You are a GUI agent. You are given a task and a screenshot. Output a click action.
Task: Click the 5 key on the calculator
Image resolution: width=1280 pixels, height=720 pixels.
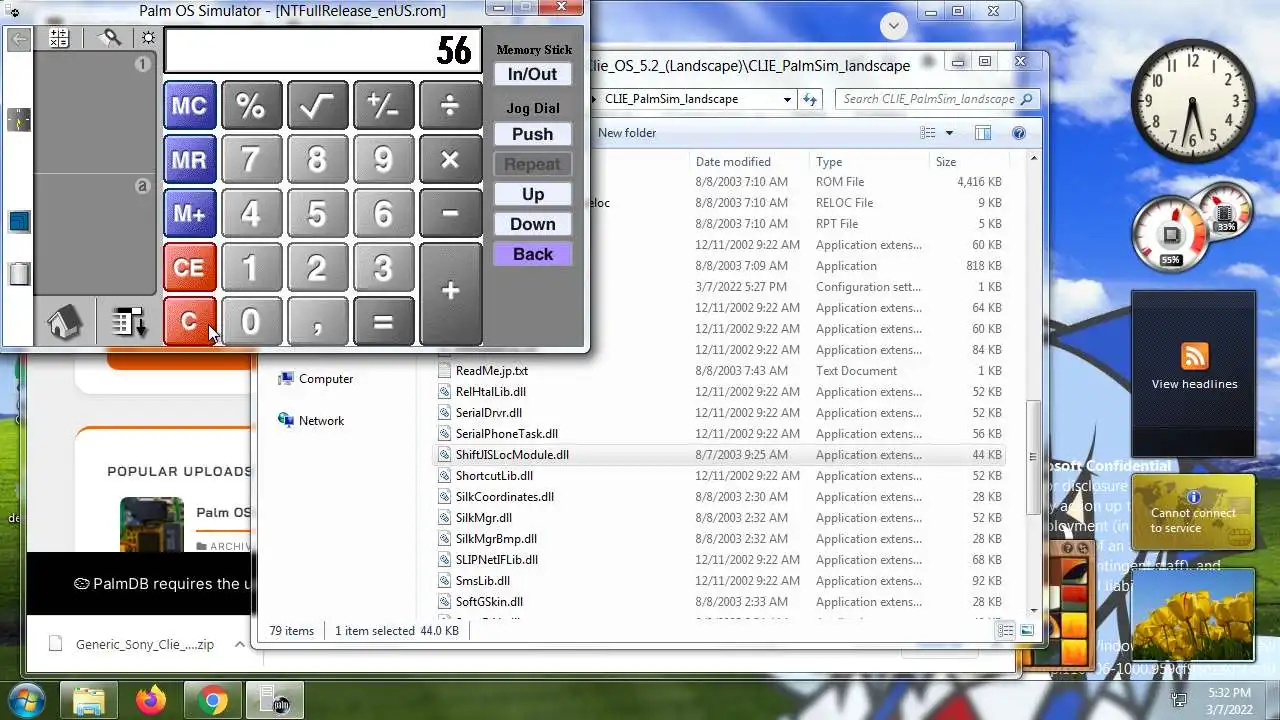[x=317, y=213]
